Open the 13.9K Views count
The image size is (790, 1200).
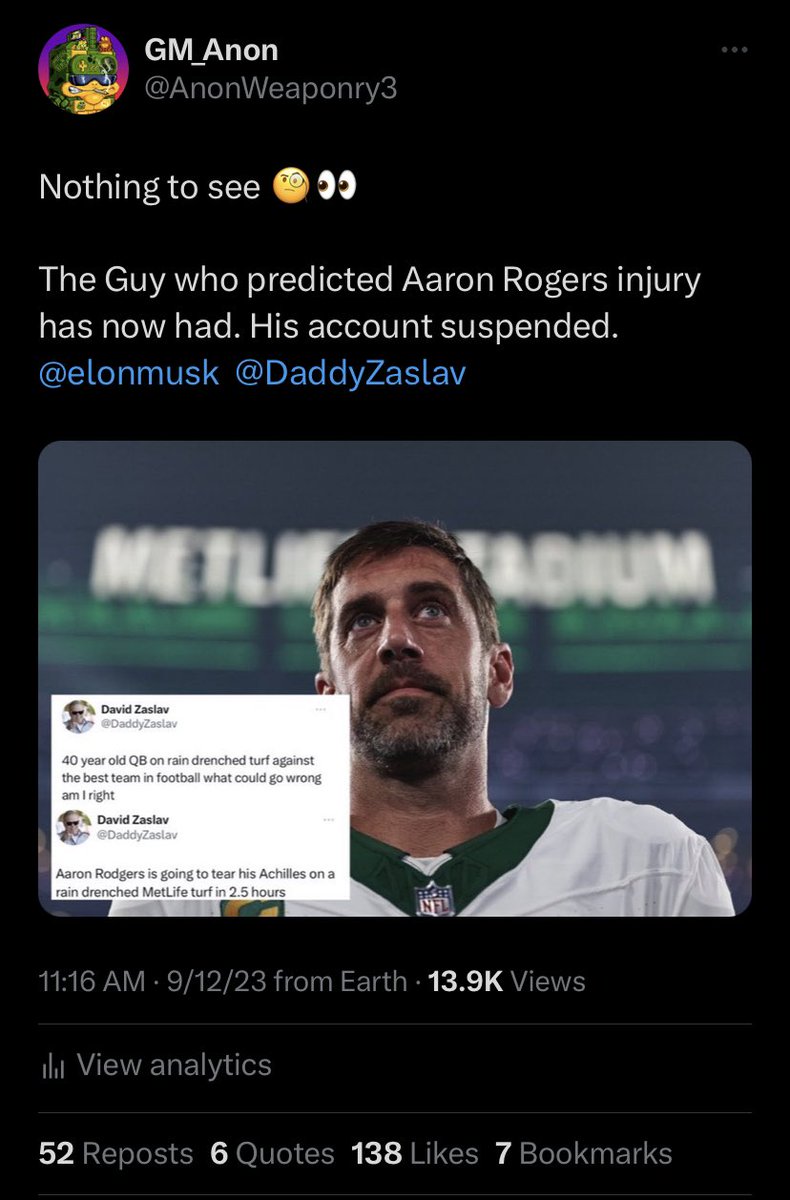506,982
